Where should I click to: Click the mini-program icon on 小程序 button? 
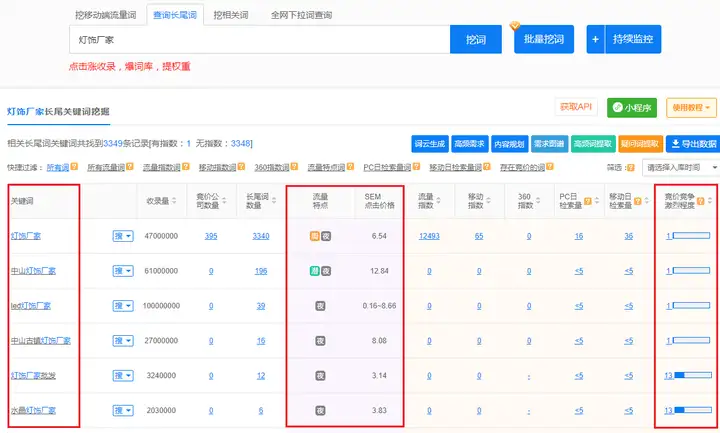click(618, 107)
